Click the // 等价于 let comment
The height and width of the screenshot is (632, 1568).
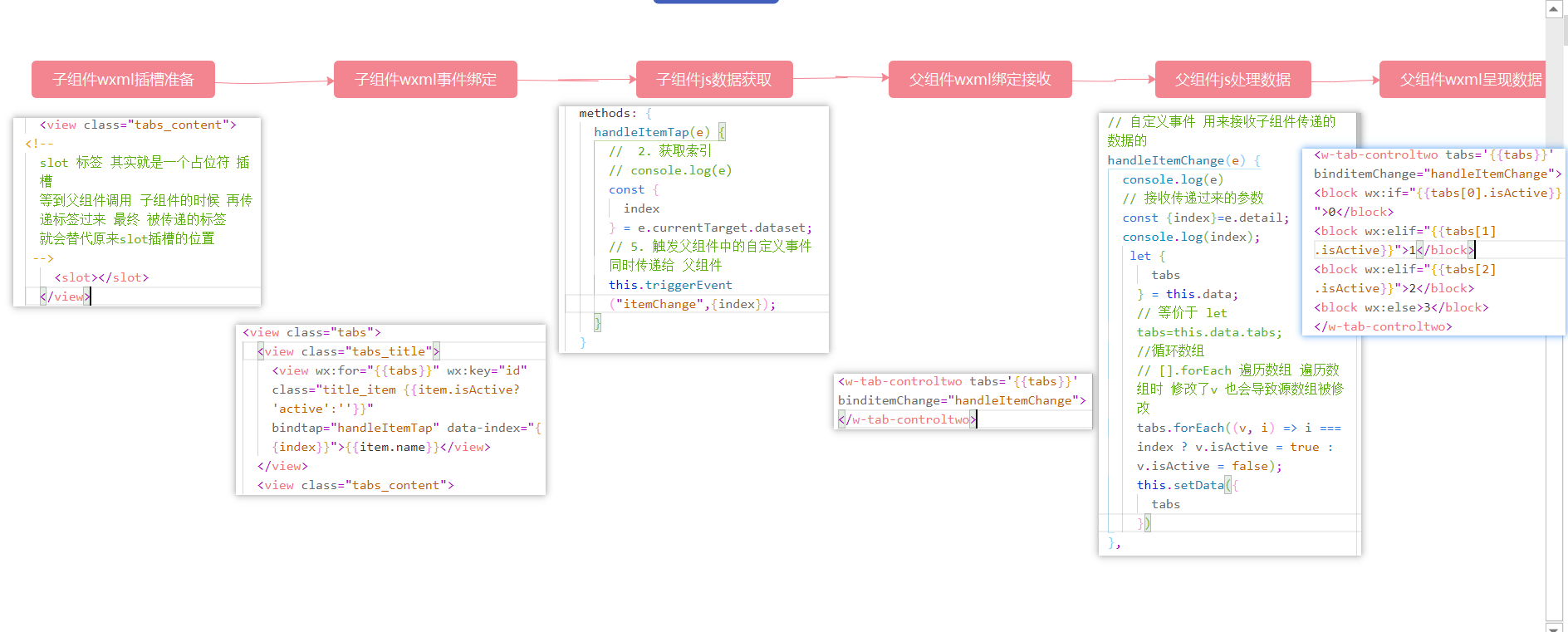pyautogui.click(x=1182, y=313)
